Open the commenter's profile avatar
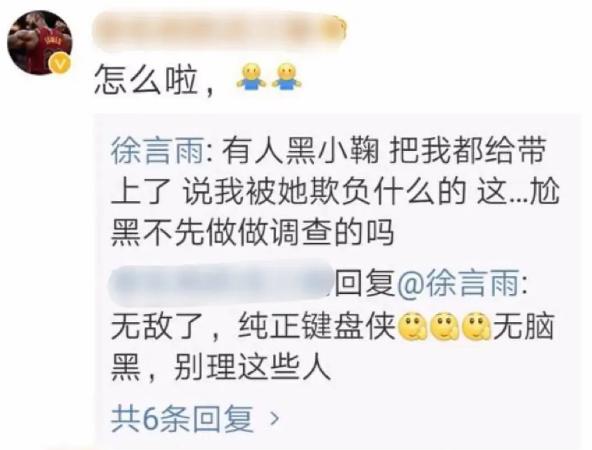Image resolution: width=592 pixels, height=450 pixels. click(x=40, y=42)
